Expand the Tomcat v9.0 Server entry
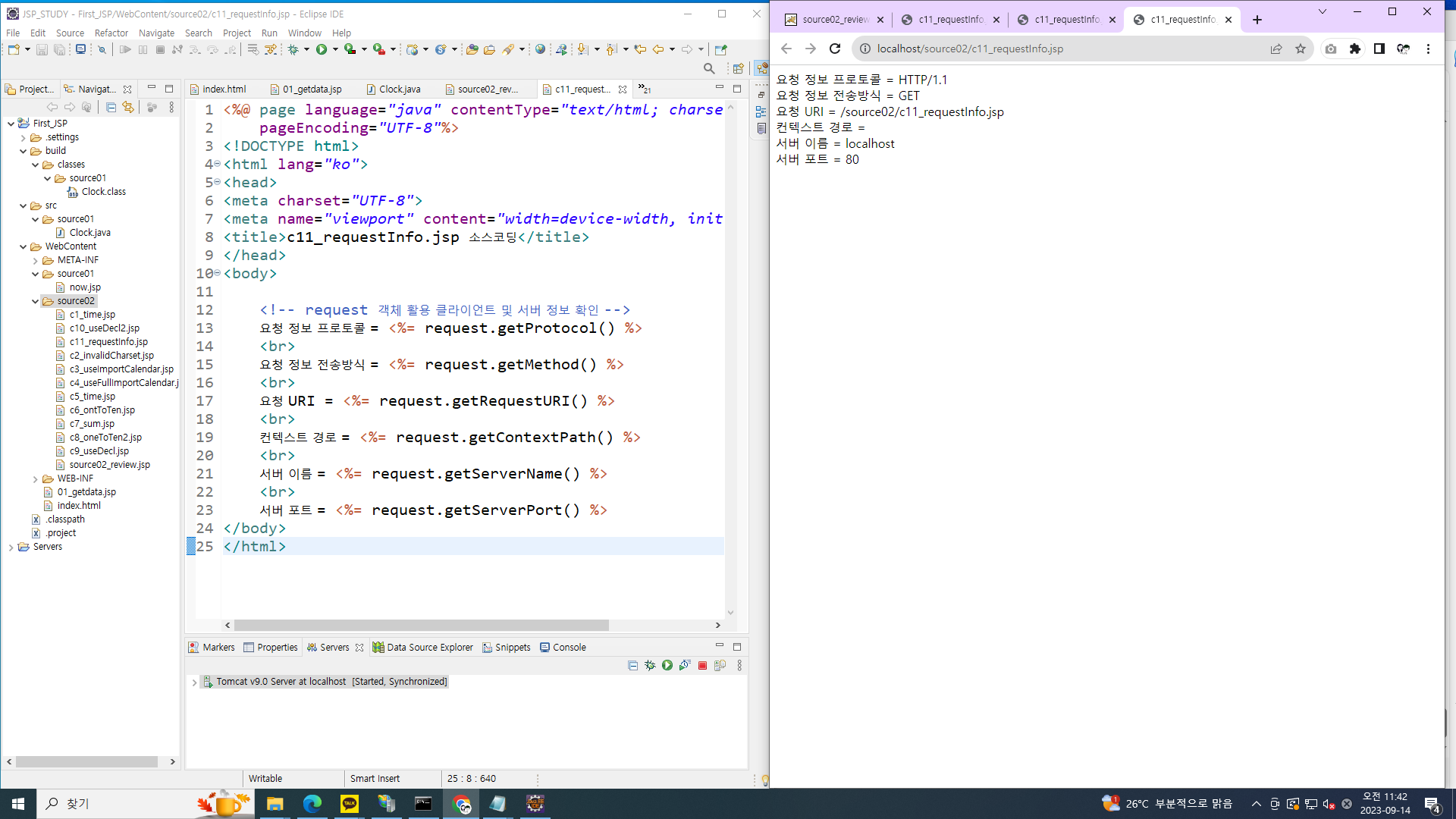This screenshot has width=1456, height=819. pos(194,682)
